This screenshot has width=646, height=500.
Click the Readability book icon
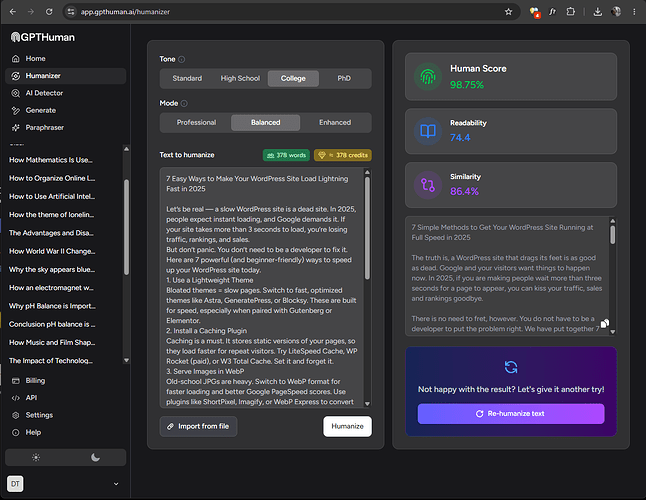click(x=428, y=131)
